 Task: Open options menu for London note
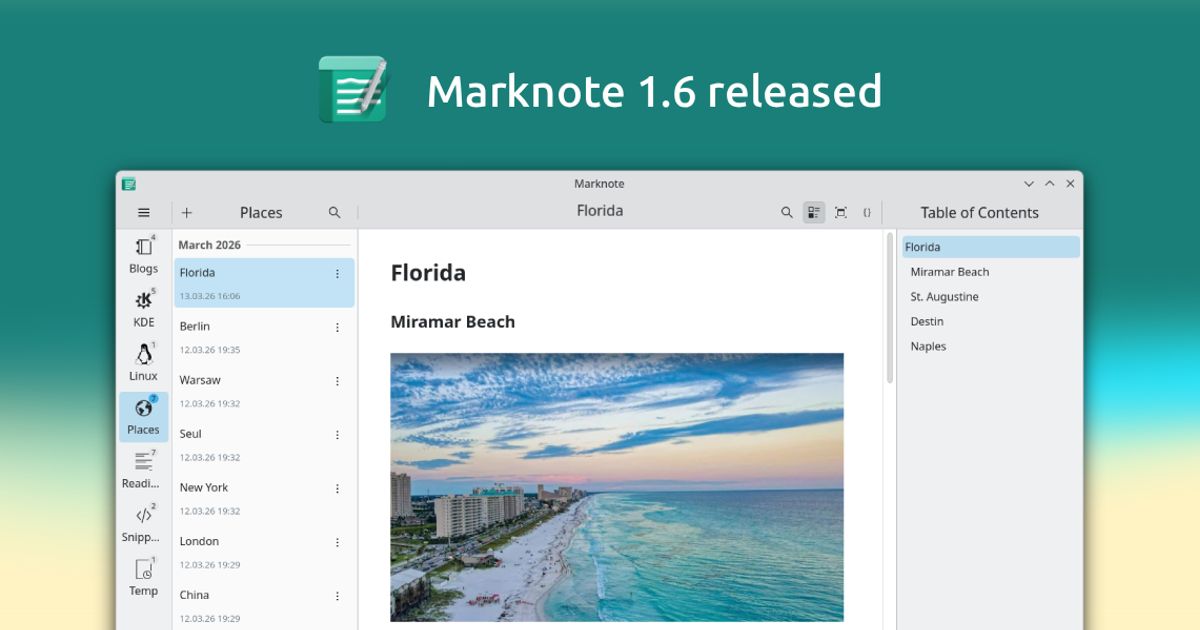point(337,543)
